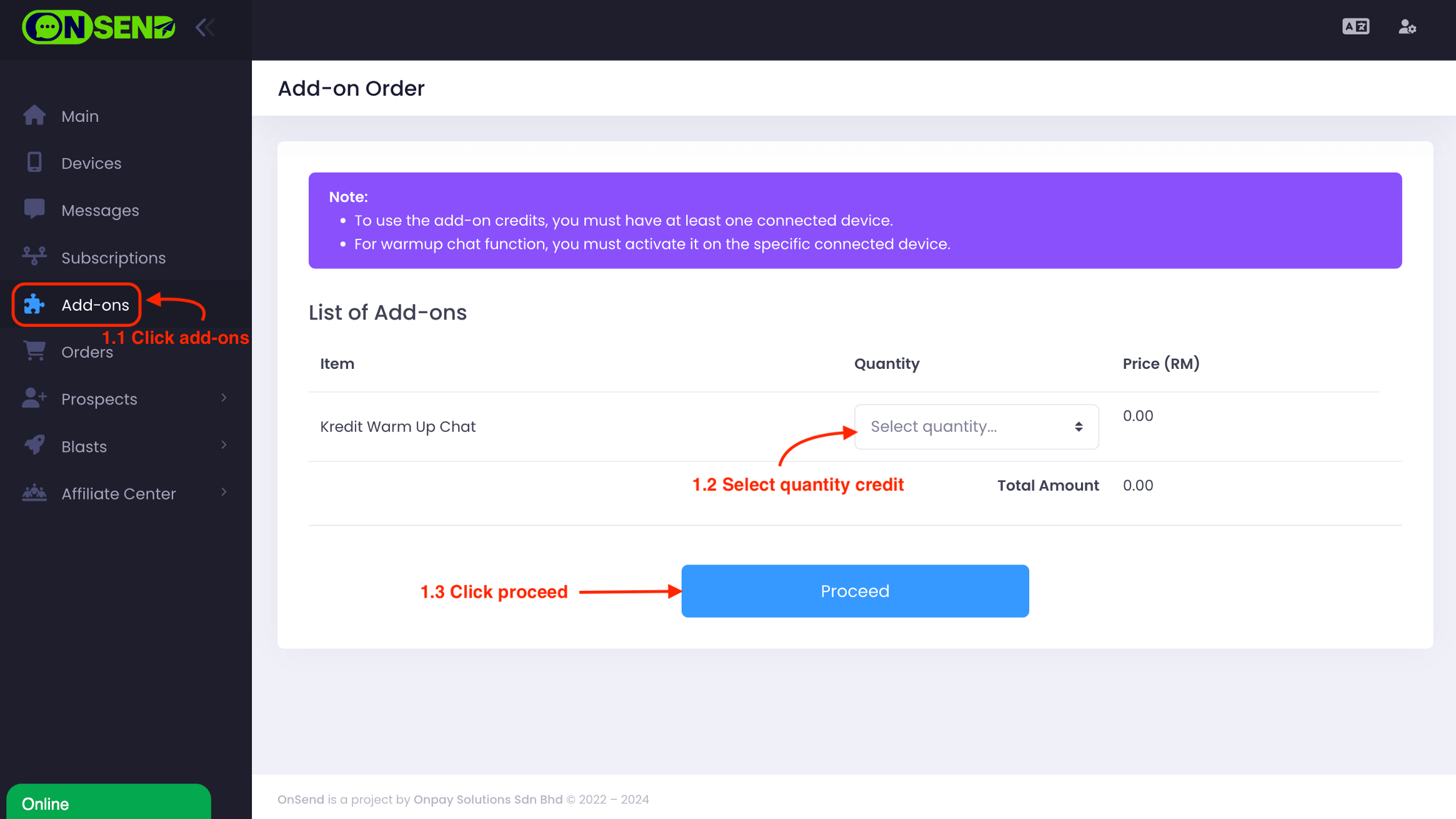Screen dimensions: 1456x819
Task: Click the green Online status badge
Action: click(x=108, y=803)
